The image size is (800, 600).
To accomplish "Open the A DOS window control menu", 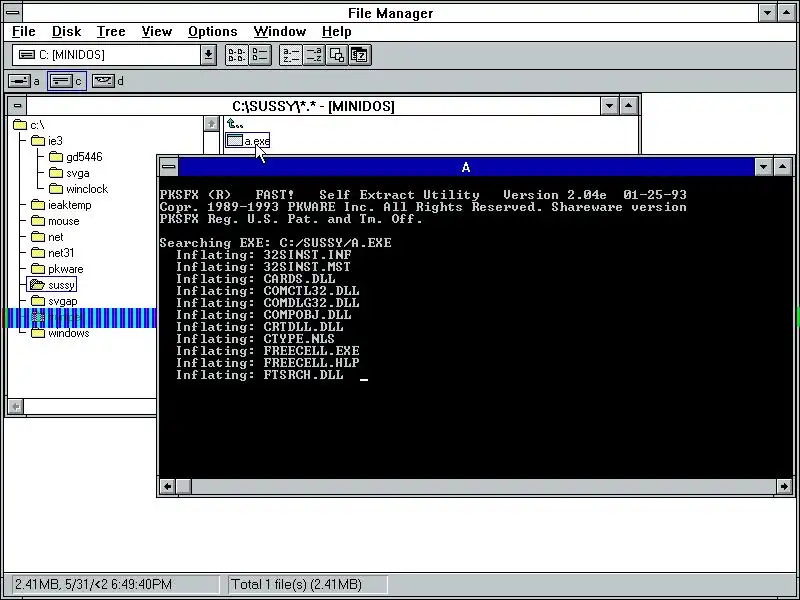I will 168,167.
